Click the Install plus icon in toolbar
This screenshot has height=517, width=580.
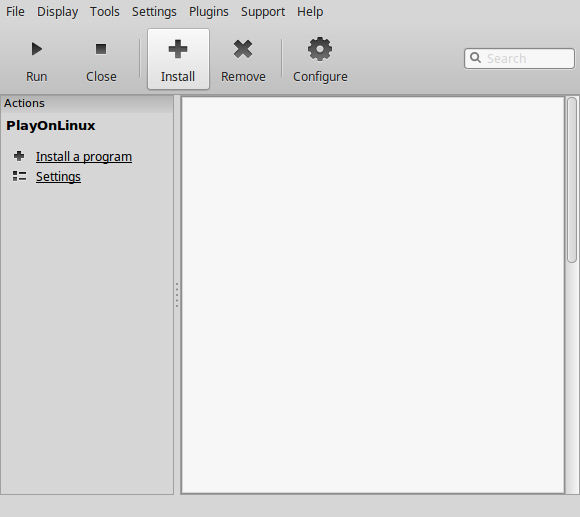[178, 49]
